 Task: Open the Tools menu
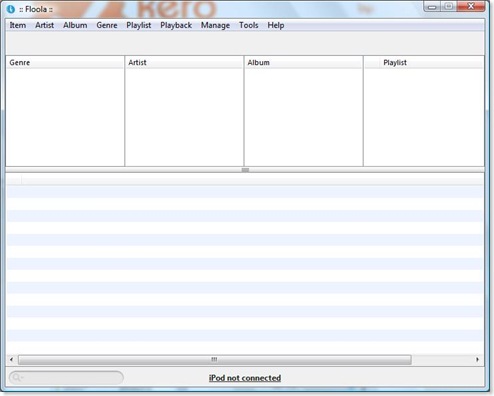[249, 25]
